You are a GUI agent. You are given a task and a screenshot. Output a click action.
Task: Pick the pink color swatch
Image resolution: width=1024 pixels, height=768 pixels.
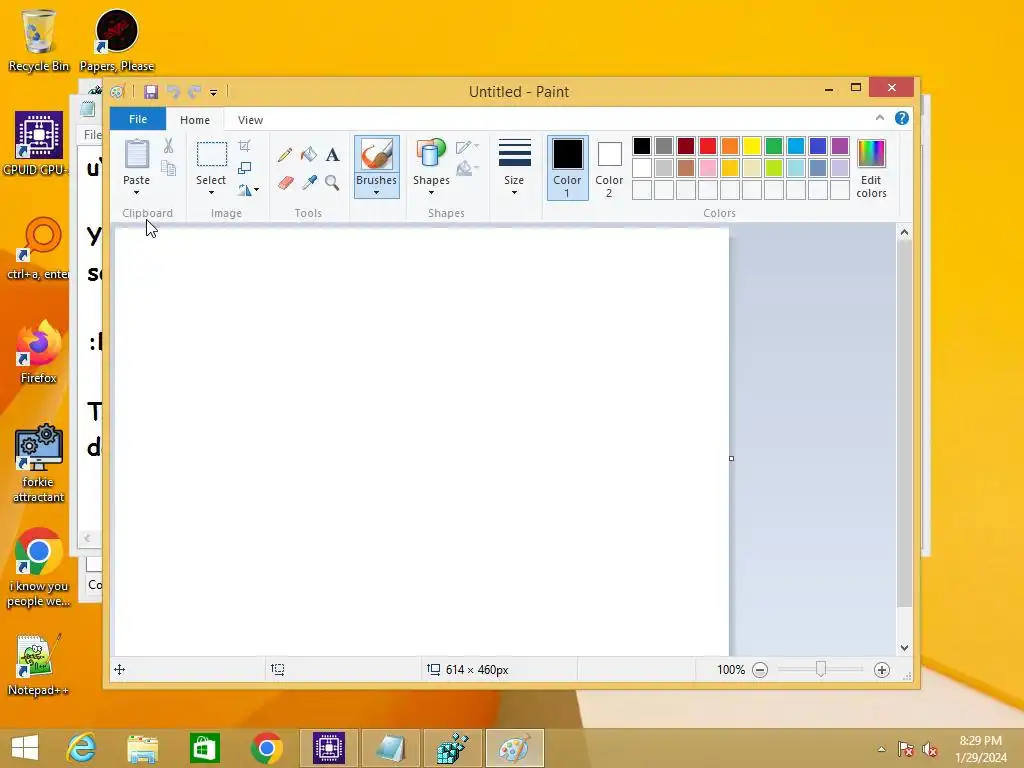coord(708,168)
